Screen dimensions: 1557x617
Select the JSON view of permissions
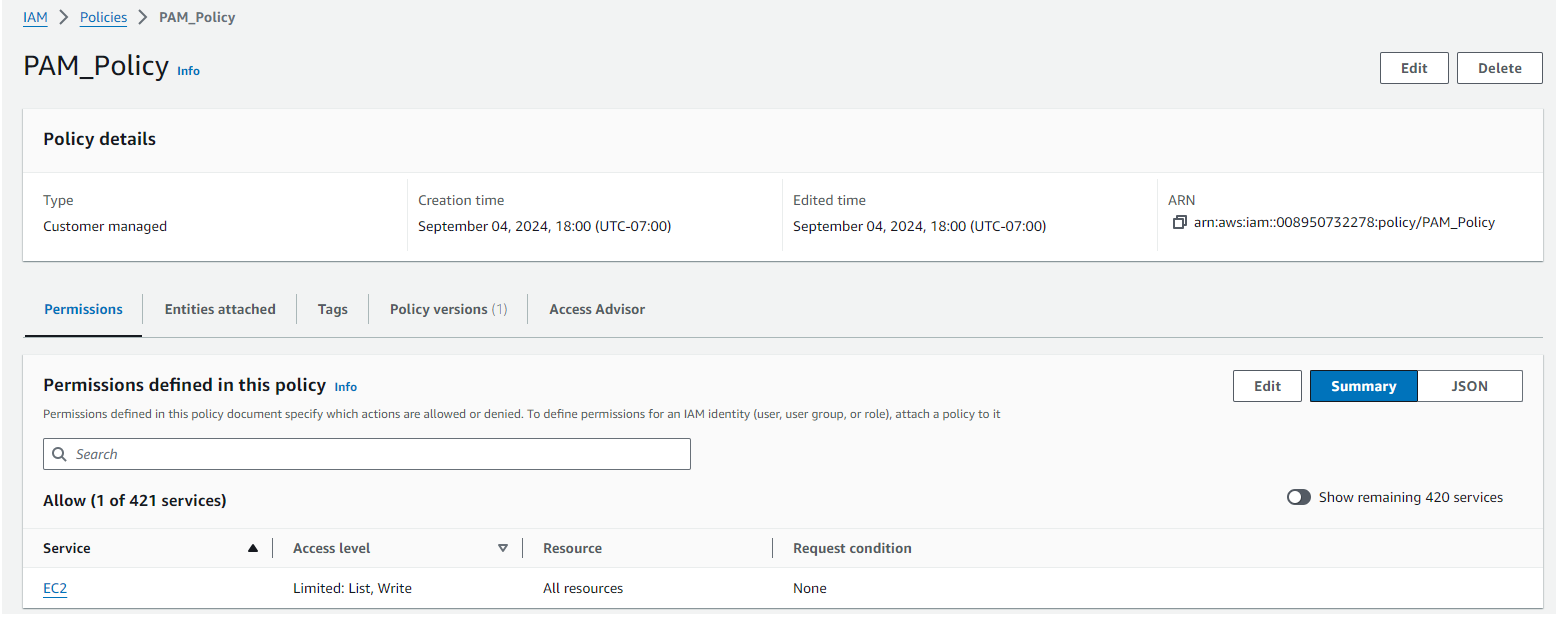click(x=1470, y=385)
